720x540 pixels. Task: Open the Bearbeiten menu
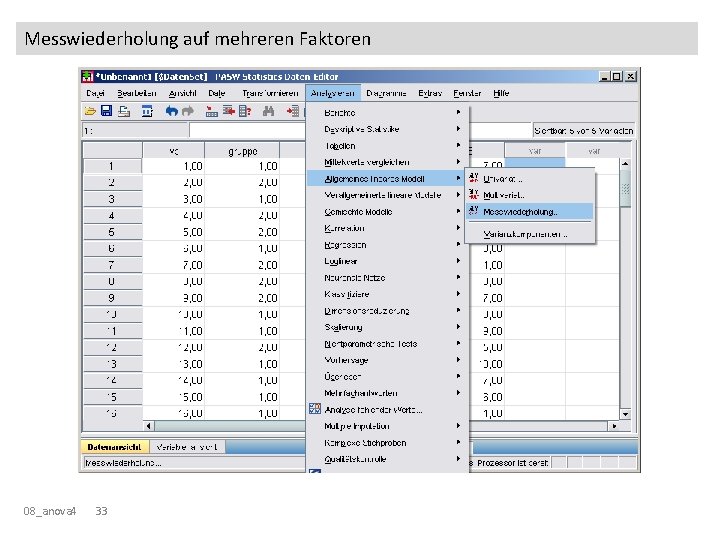pyautogui.click(x=136, y=93)
